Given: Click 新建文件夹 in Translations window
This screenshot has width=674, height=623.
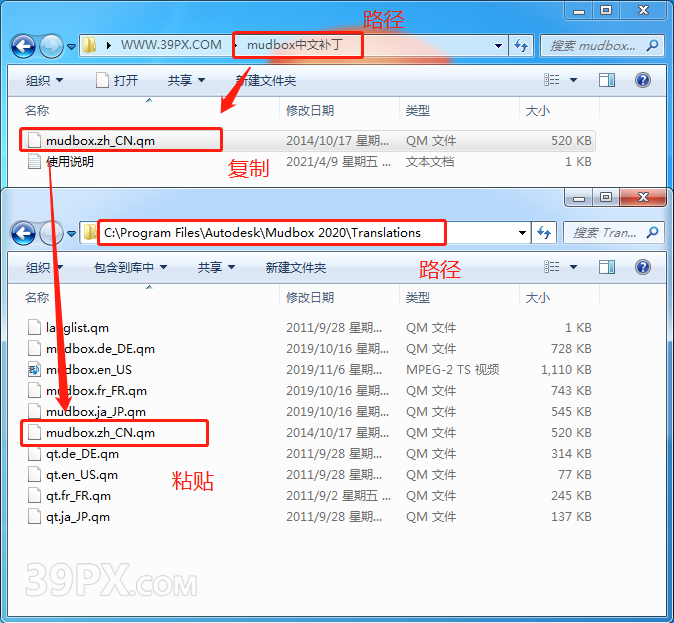Looking at the screenshot, I should coord(295,267).
